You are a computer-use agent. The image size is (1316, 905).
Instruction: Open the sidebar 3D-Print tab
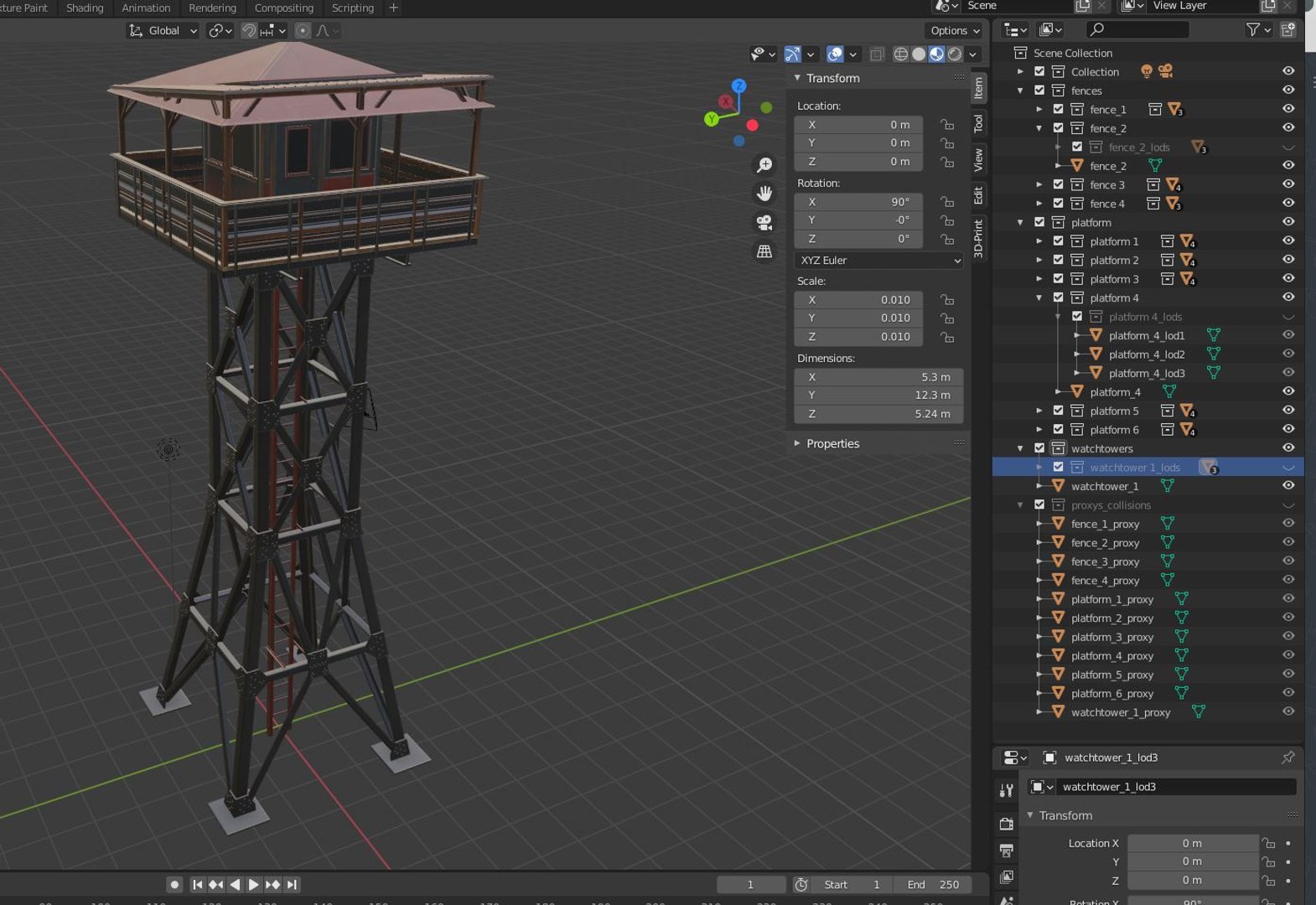pyautogui.click(x=978, y=238)
